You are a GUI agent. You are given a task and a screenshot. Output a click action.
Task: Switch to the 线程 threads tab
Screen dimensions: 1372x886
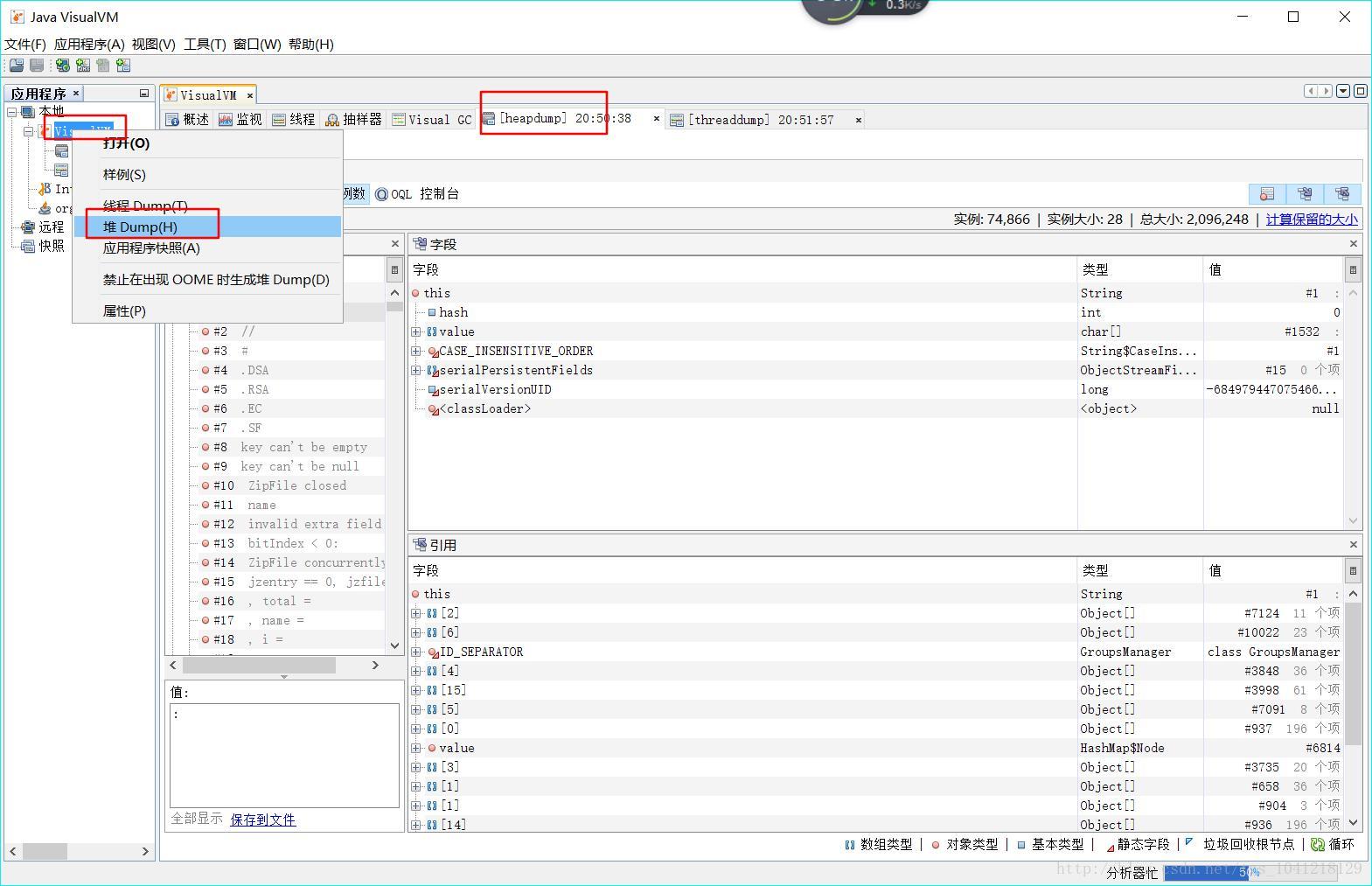pyautogui.click(x=294, y=119)
